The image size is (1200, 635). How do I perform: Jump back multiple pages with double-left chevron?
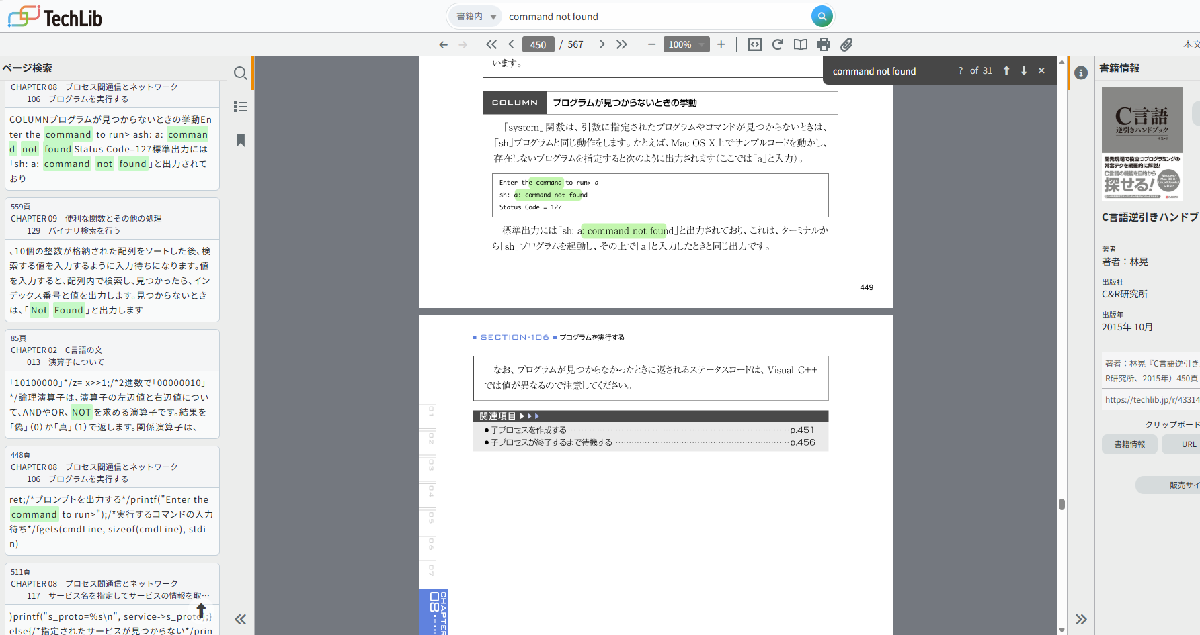click(492, 45)
